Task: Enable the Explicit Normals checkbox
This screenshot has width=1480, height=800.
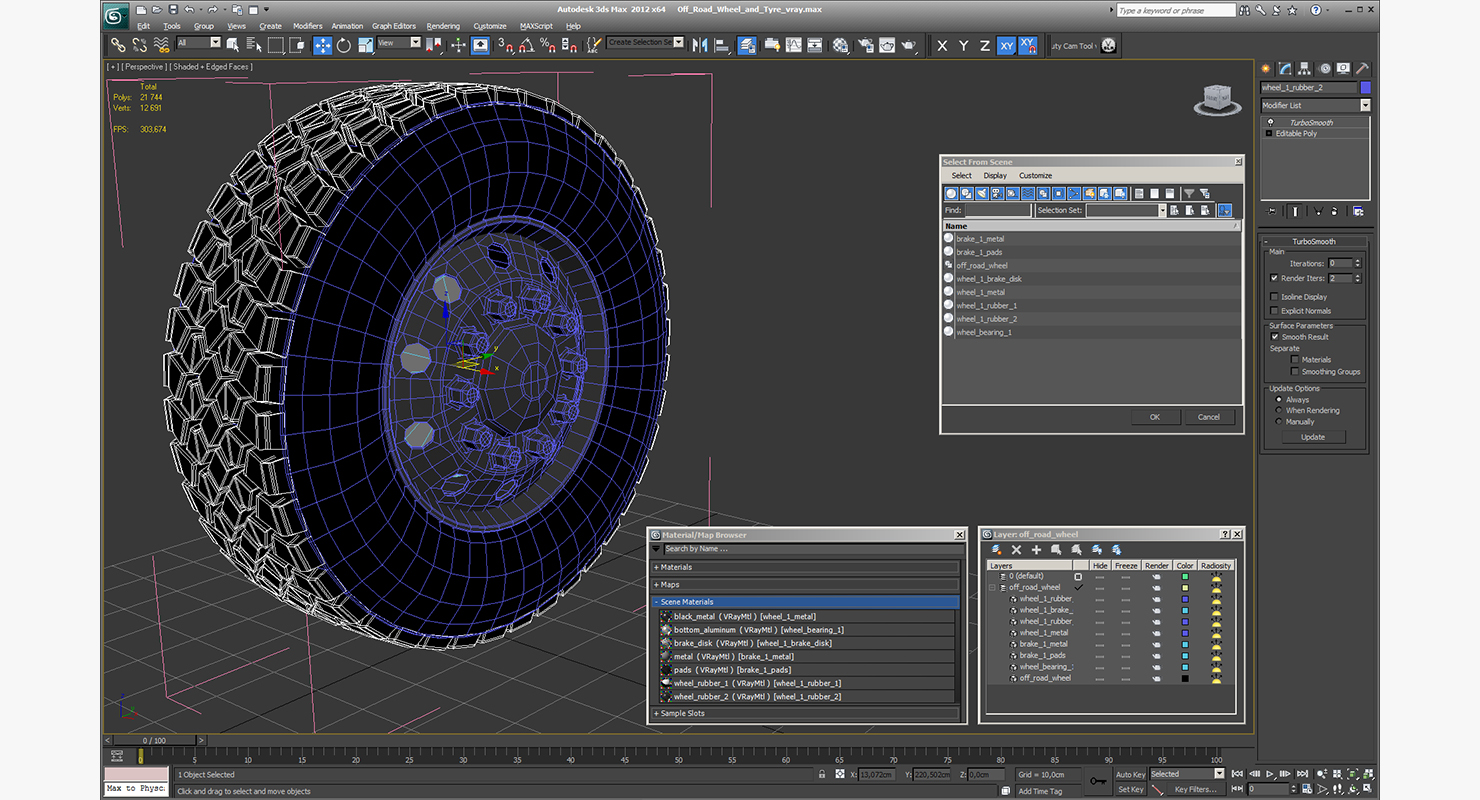Action: [1274, 311]
